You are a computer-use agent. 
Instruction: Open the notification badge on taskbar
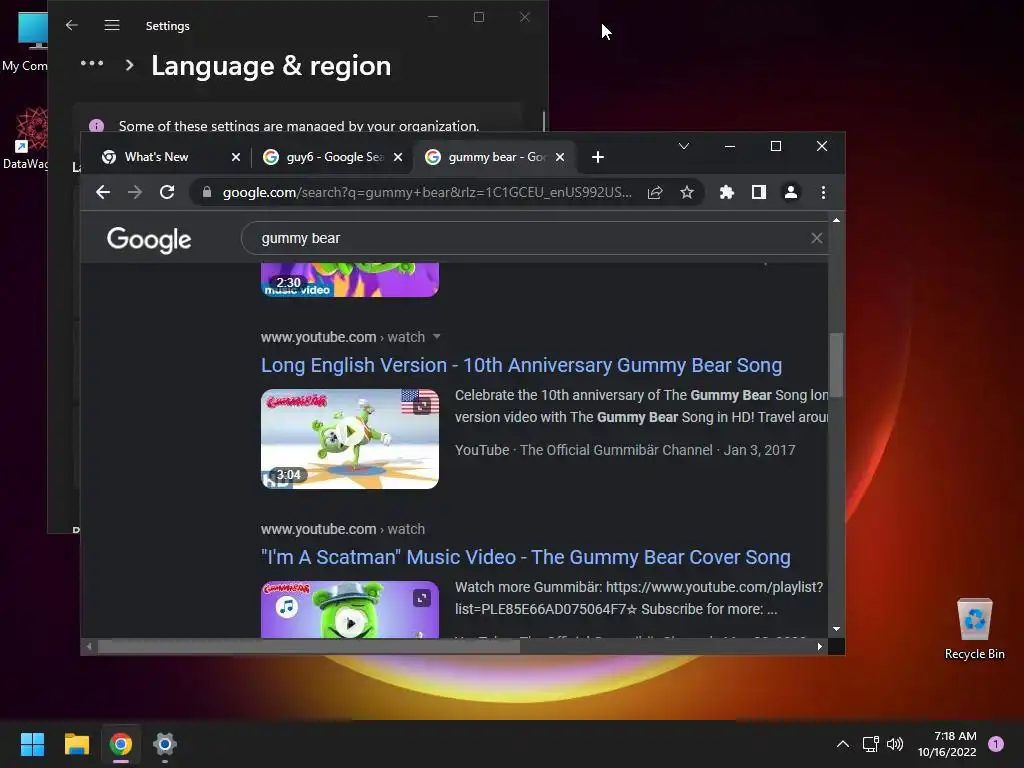coord(996,743)
